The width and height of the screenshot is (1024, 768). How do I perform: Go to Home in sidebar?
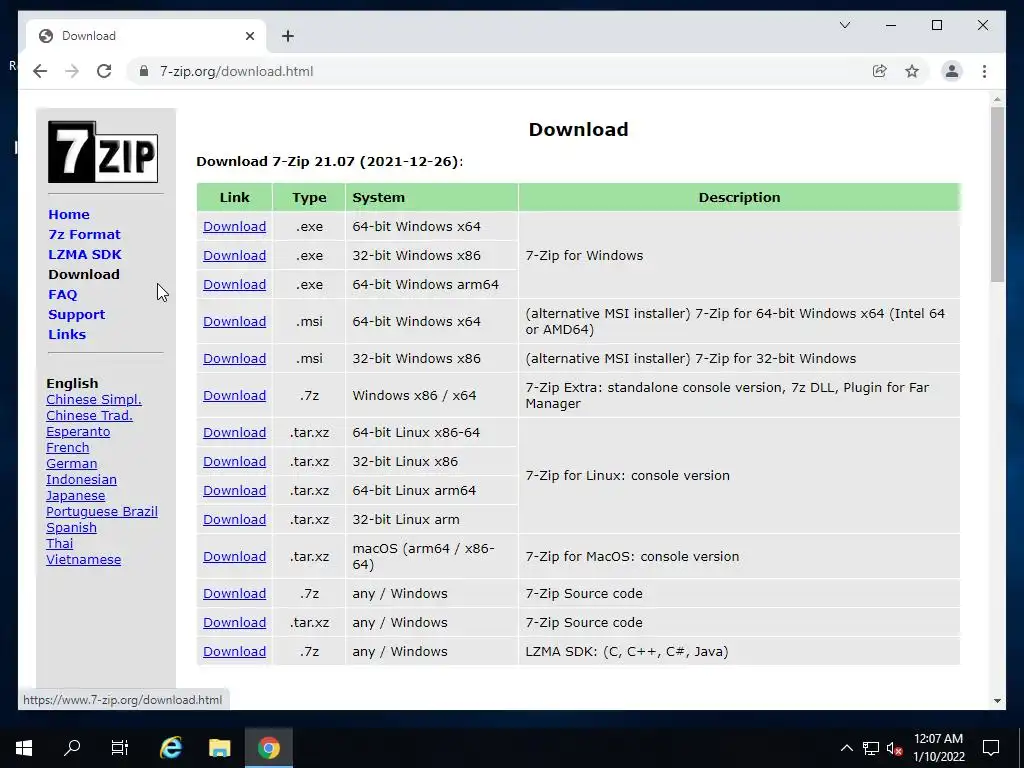click(x=69, y=214)
